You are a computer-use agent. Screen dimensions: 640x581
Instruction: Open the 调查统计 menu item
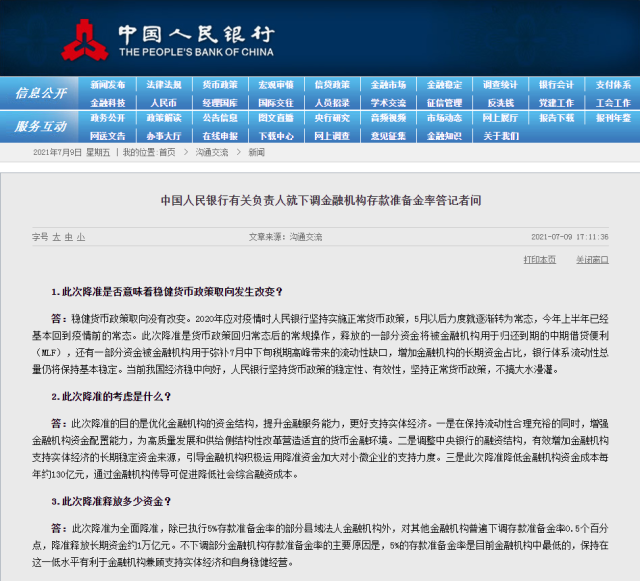point(500,85)
